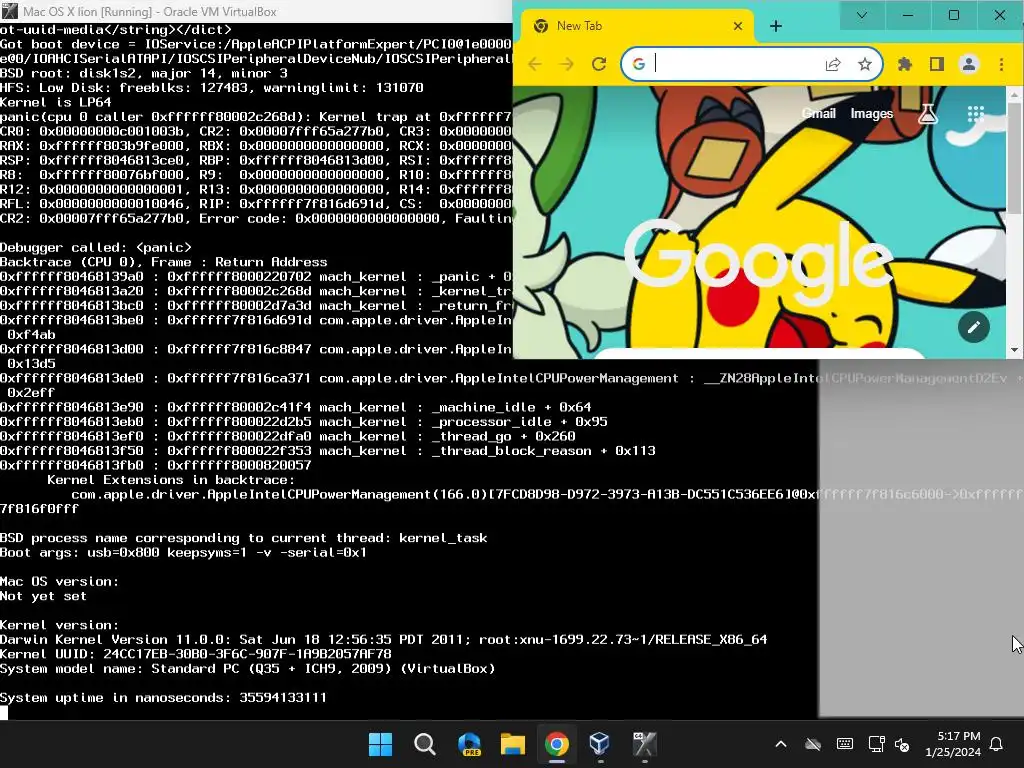Select the New Tab tab
The height and width of the screenshot is (768, 1024).
coord(637,26)
